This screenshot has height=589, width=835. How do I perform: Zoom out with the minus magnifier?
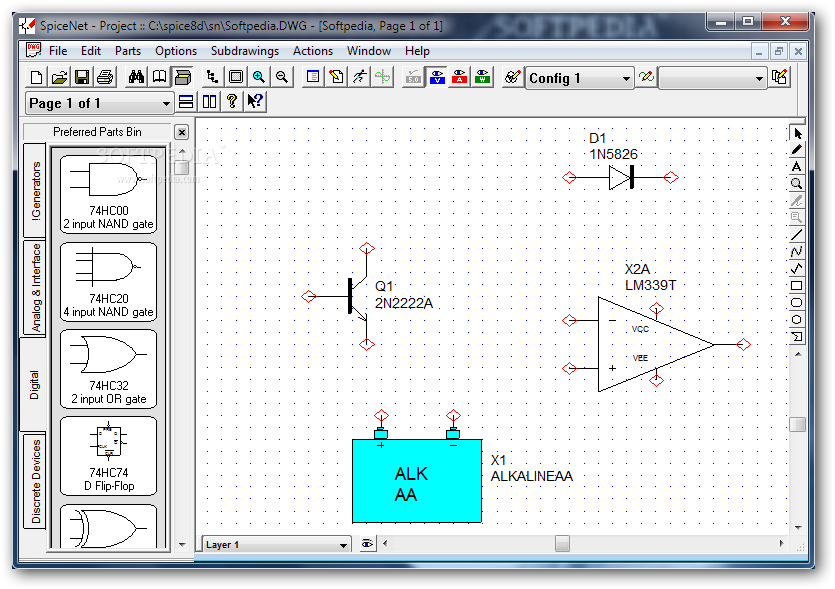(x=282, y=78)
